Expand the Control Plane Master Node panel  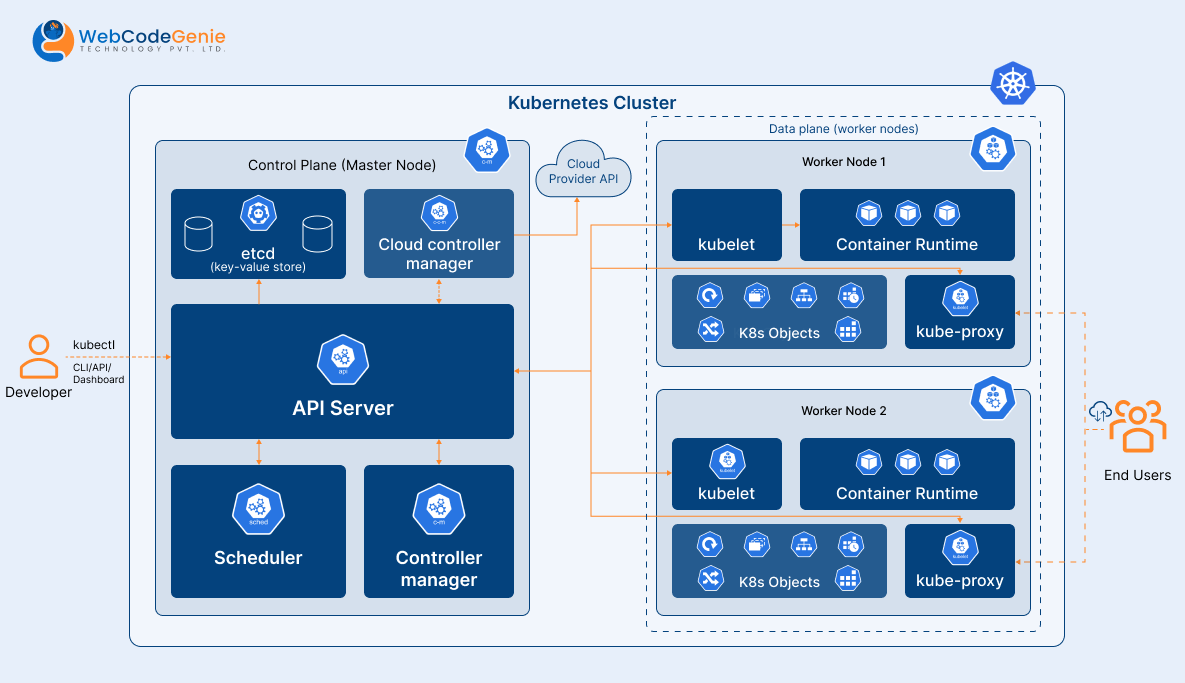point(343,165)
